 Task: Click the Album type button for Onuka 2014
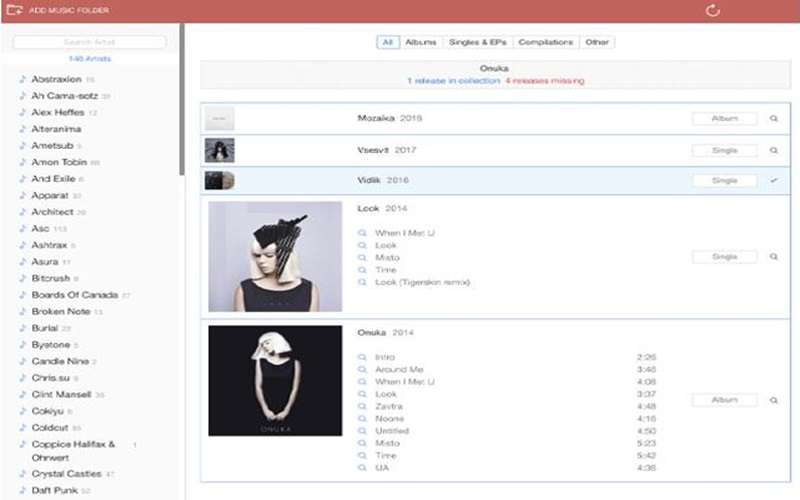[724, 400]
